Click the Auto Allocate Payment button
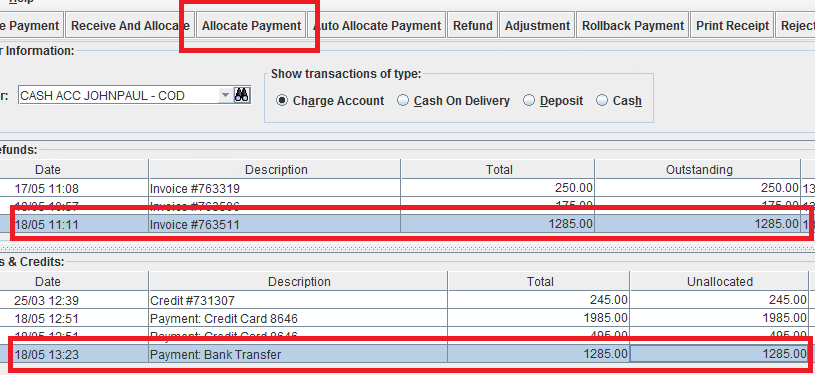Viewport: 815px width, 375px height. 377,25
